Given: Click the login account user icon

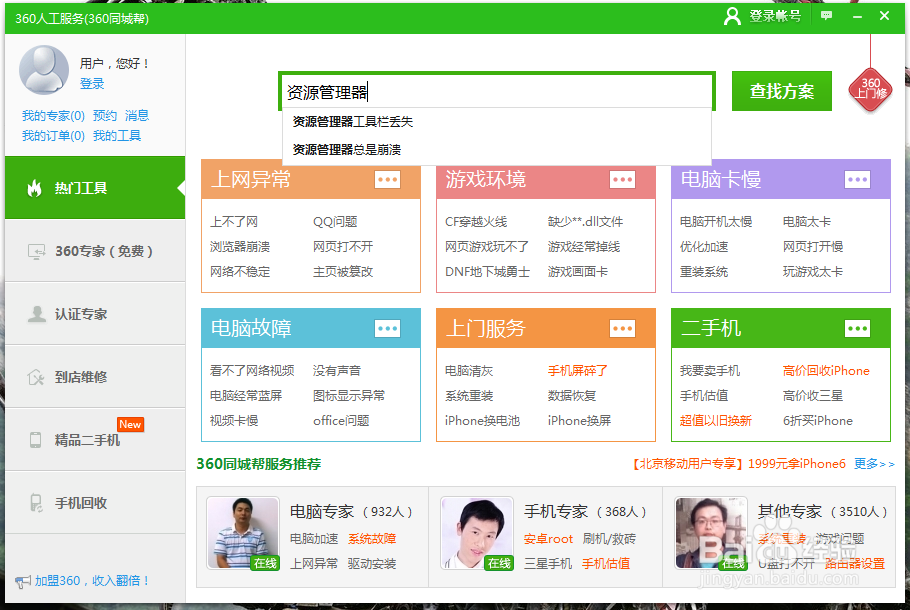Looking at the screenshot, I should 732,16.
